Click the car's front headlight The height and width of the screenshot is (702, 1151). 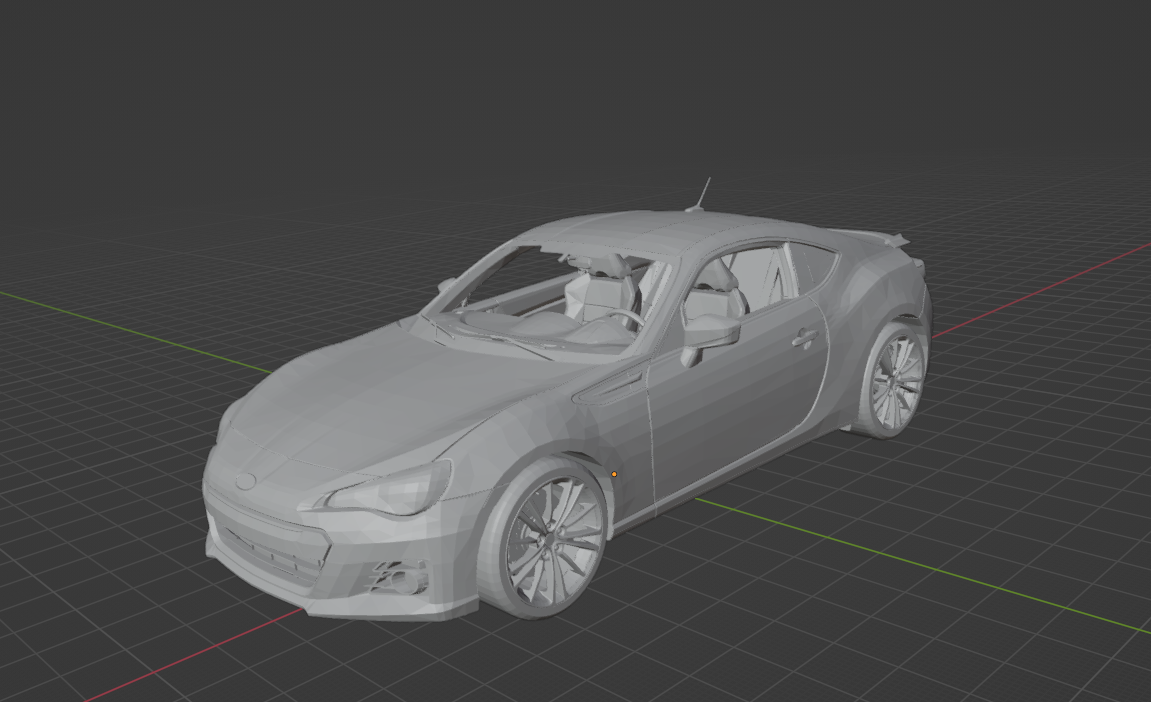[388, 488]
